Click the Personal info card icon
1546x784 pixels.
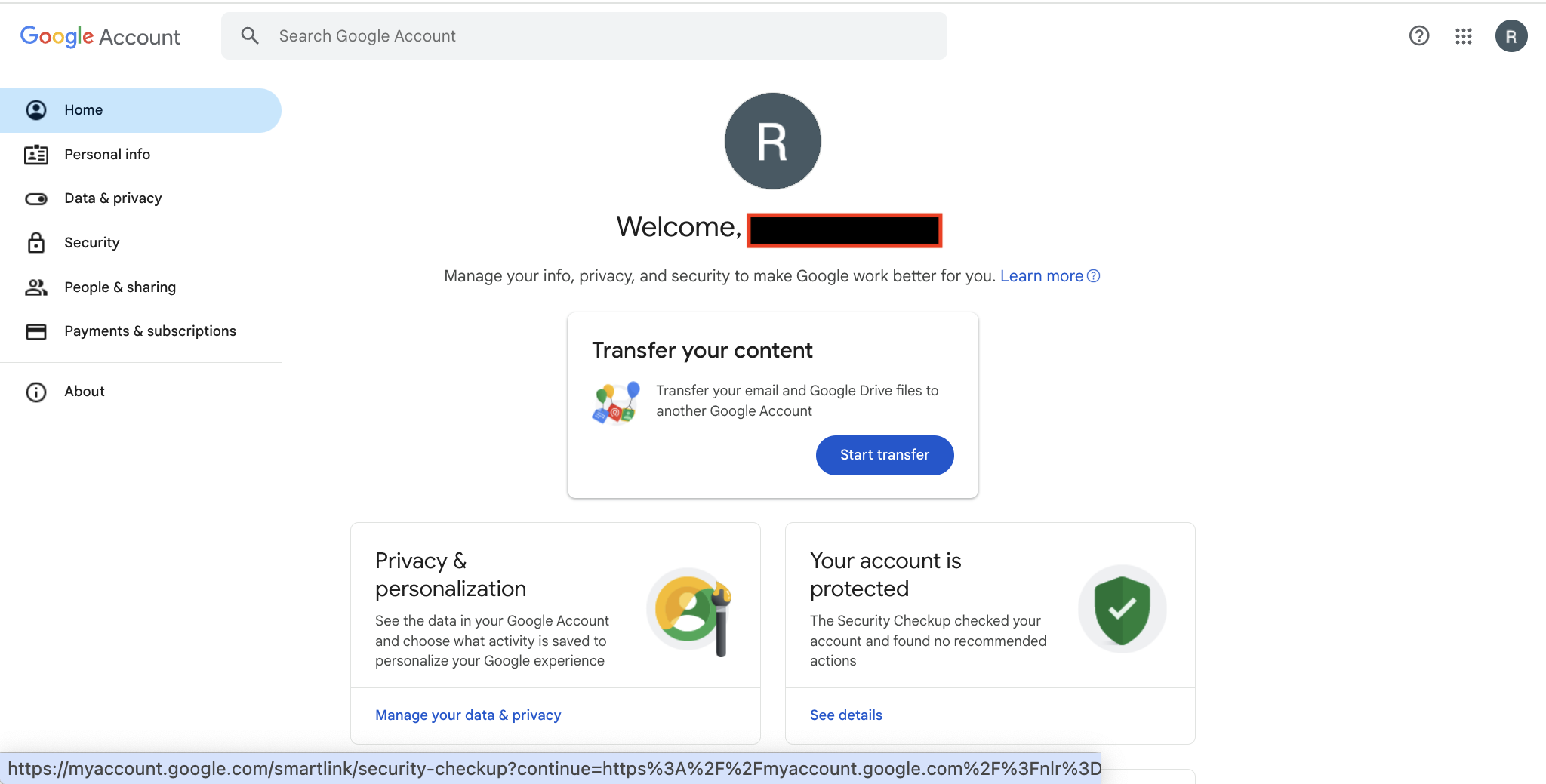pos(36,155)
